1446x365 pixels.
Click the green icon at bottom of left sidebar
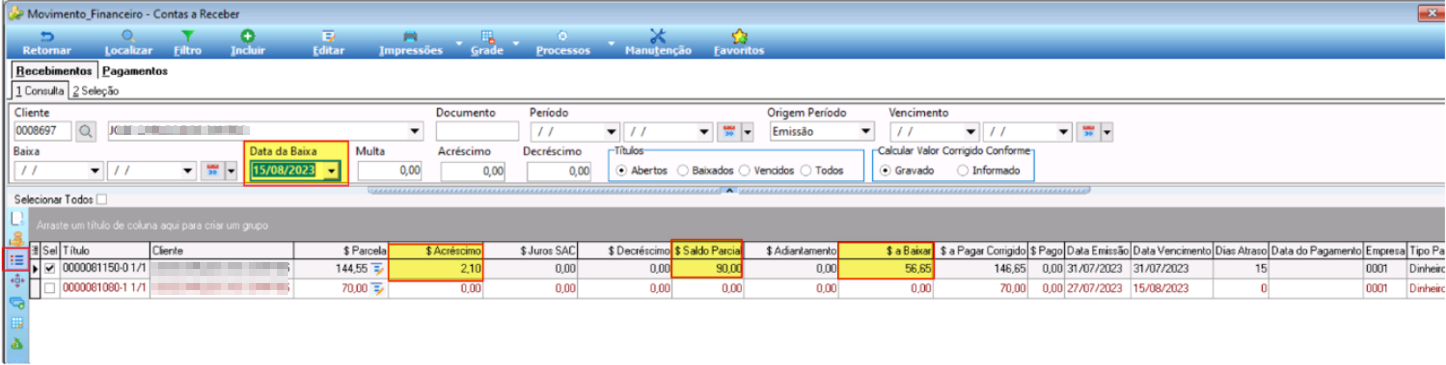[16, 344]
